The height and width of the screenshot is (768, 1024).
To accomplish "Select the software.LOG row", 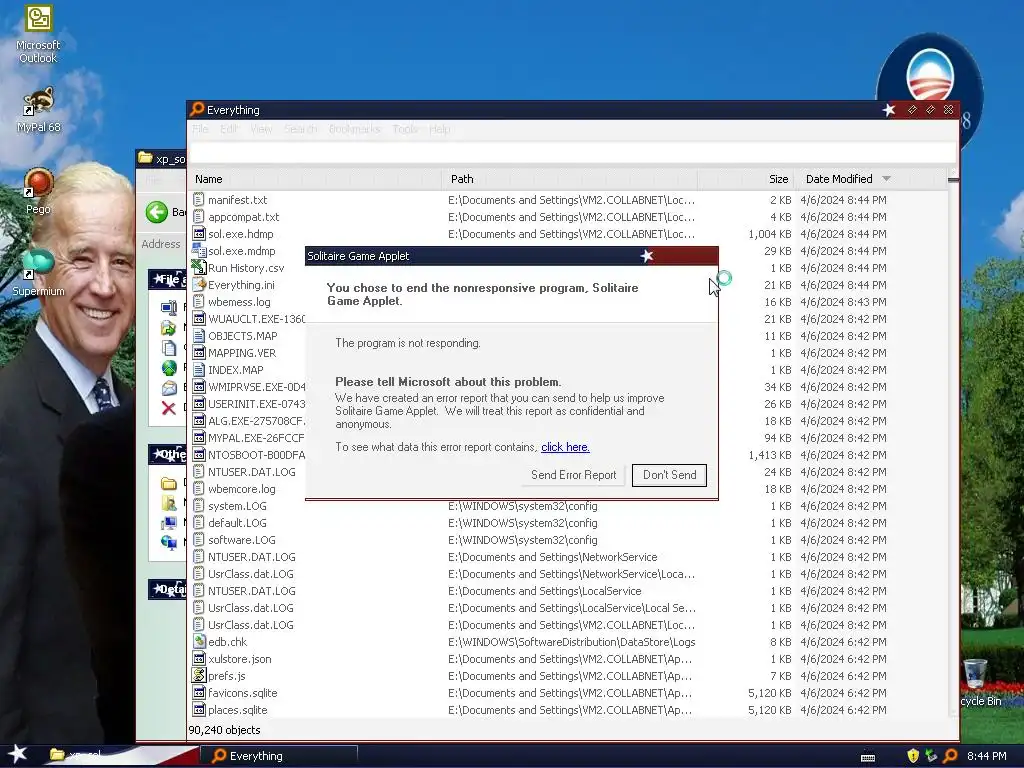I will pyautogui.click(x=567, y=540).
